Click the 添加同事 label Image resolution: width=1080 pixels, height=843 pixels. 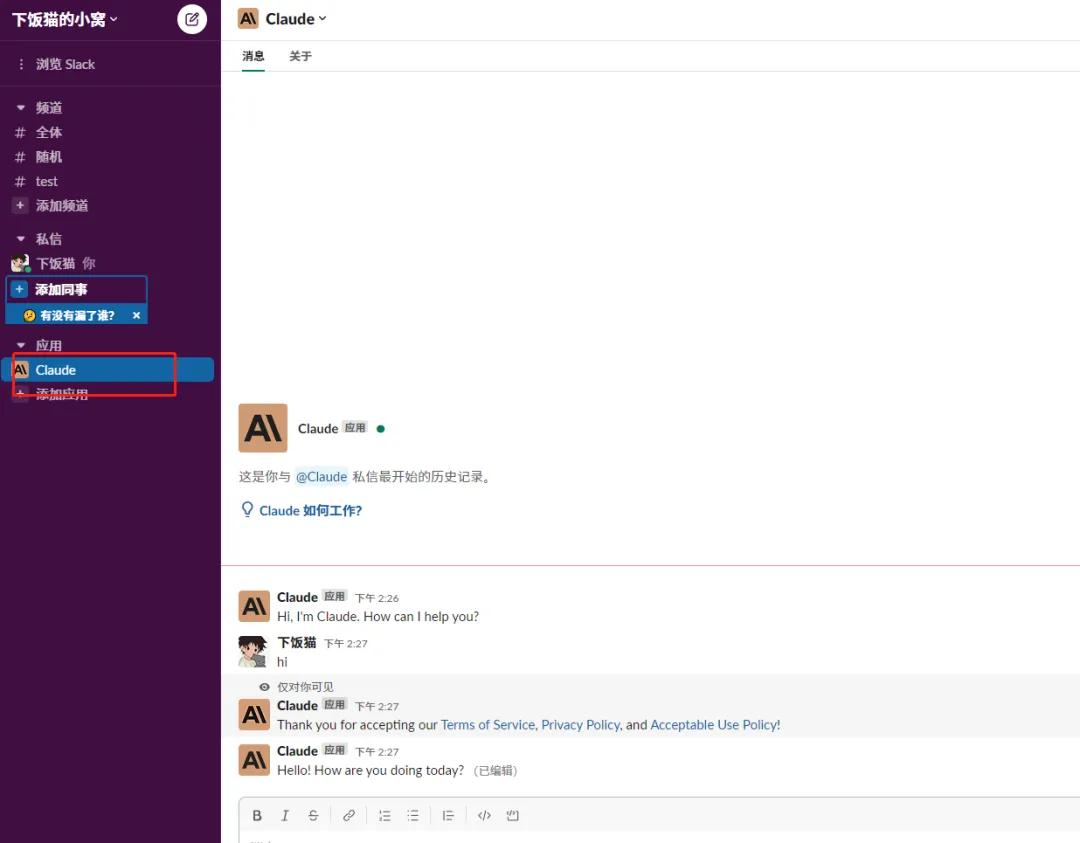tap(61, 289)
